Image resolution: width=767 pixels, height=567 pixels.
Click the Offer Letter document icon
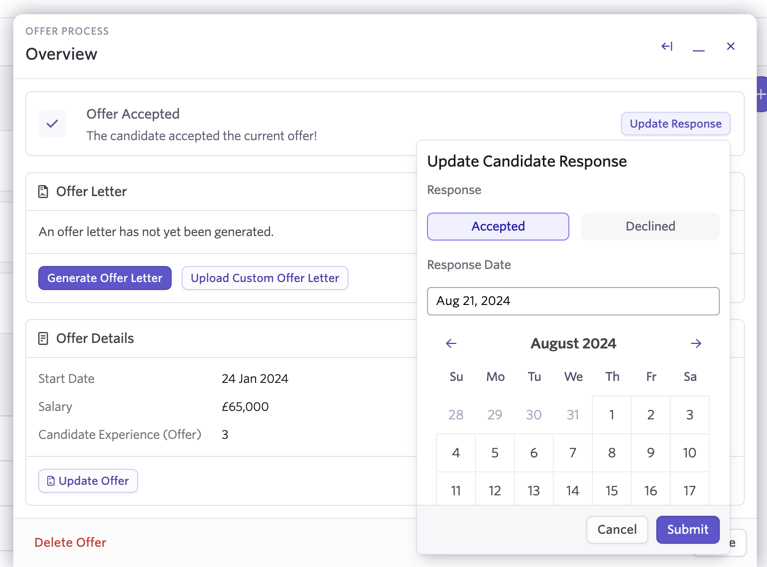[43, 192]
